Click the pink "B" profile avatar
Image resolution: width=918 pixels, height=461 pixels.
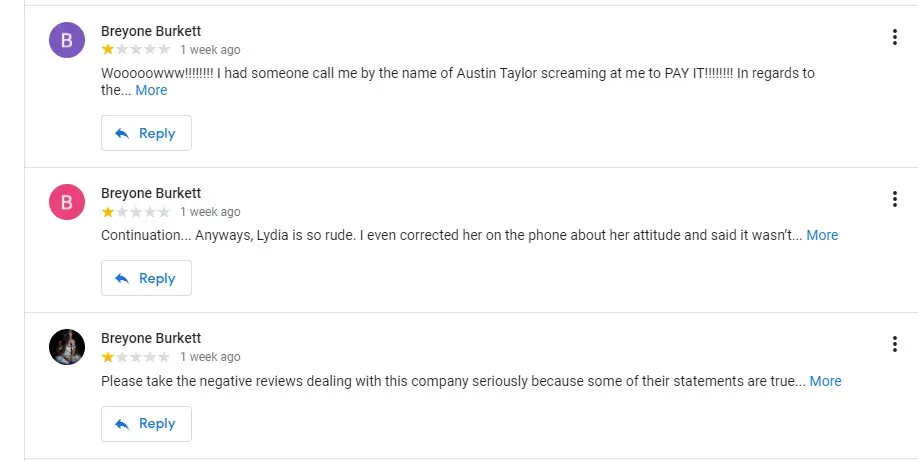pos(67,202)
